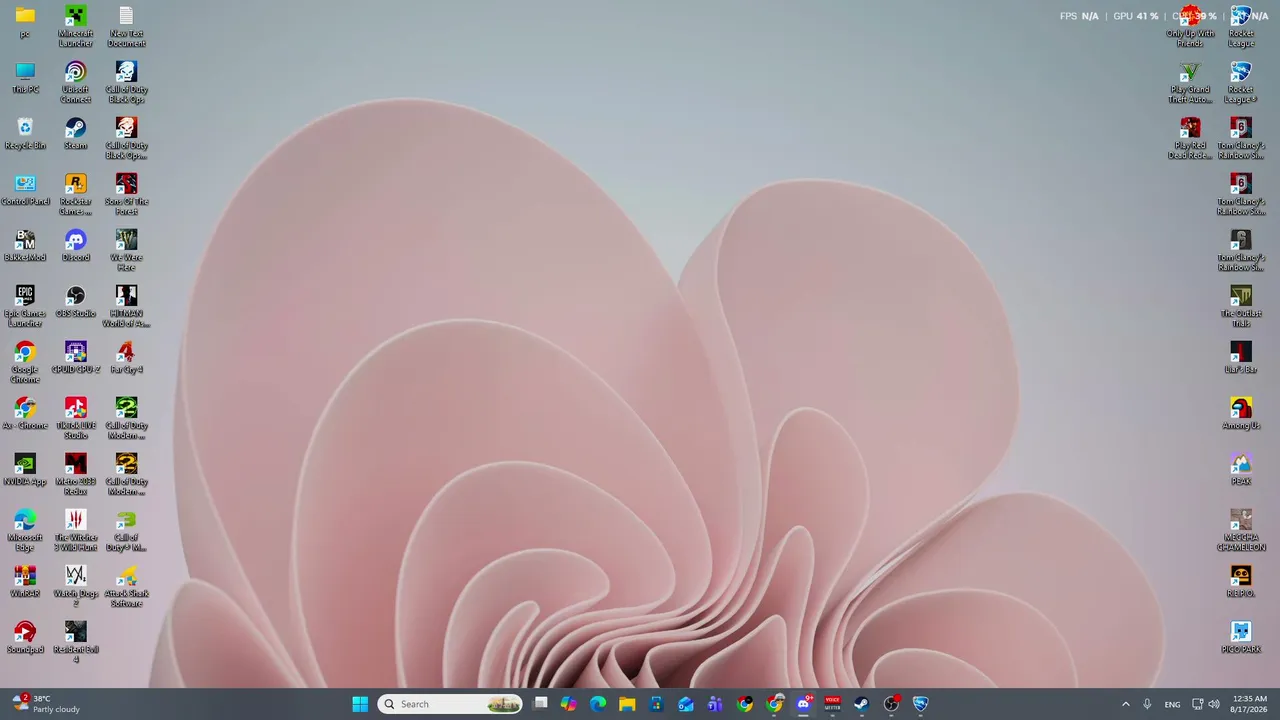Click the taskbar Search box

tap(450, 704)
